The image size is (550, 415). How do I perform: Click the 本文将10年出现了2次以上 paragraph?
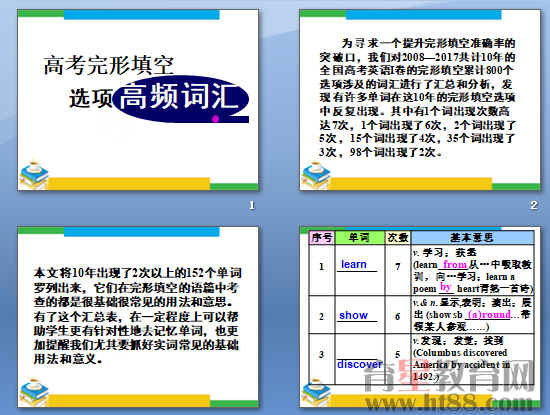[x=137, y=315]
